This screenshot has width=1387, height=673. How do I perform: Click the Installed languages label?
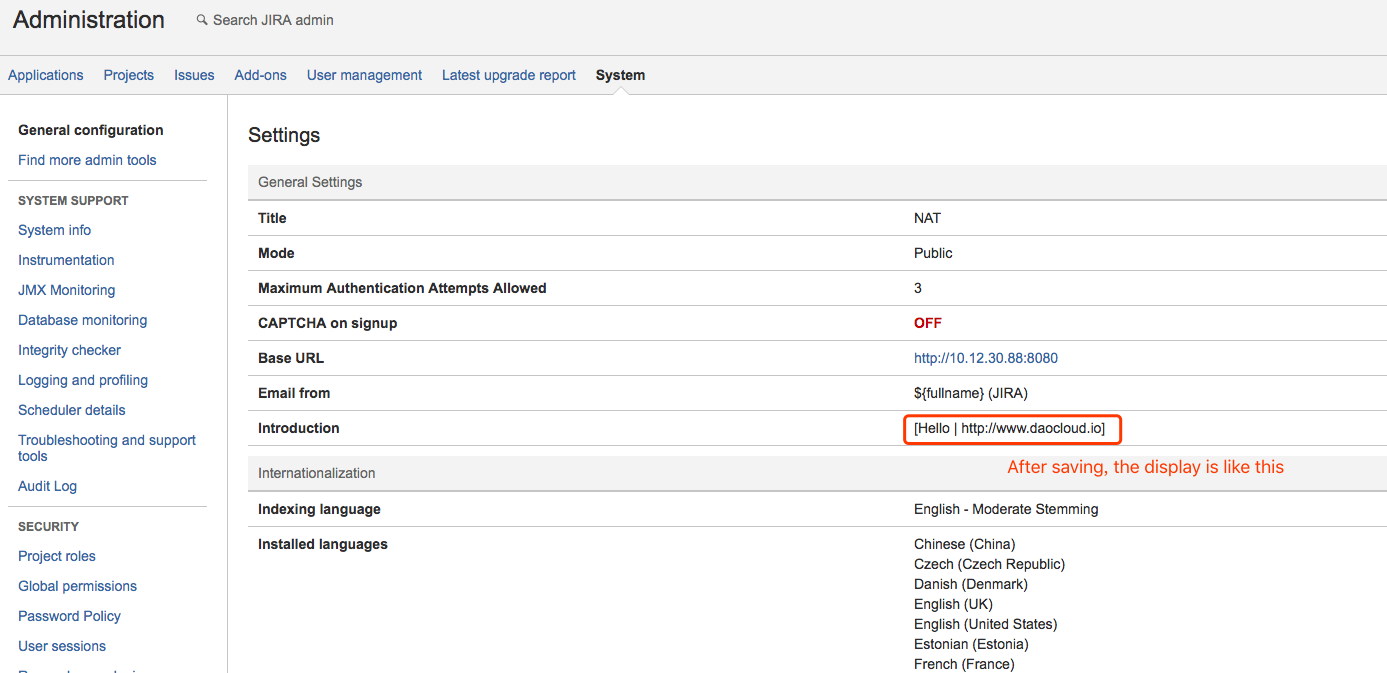[323, 544]
